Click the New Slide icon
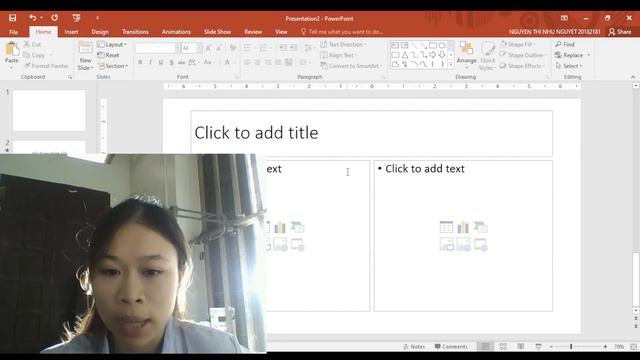Image resolution: width=640 pixels, height=360 pixels. pos(85,48)
